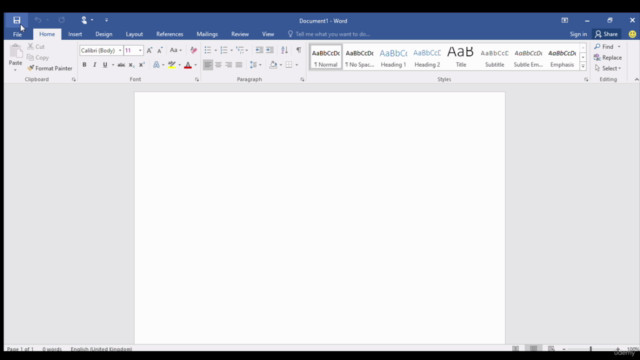The height and width of the screenshot is (360, 640).
Task: Click the Numbering list icon
Action: click(x=224, y=50)
